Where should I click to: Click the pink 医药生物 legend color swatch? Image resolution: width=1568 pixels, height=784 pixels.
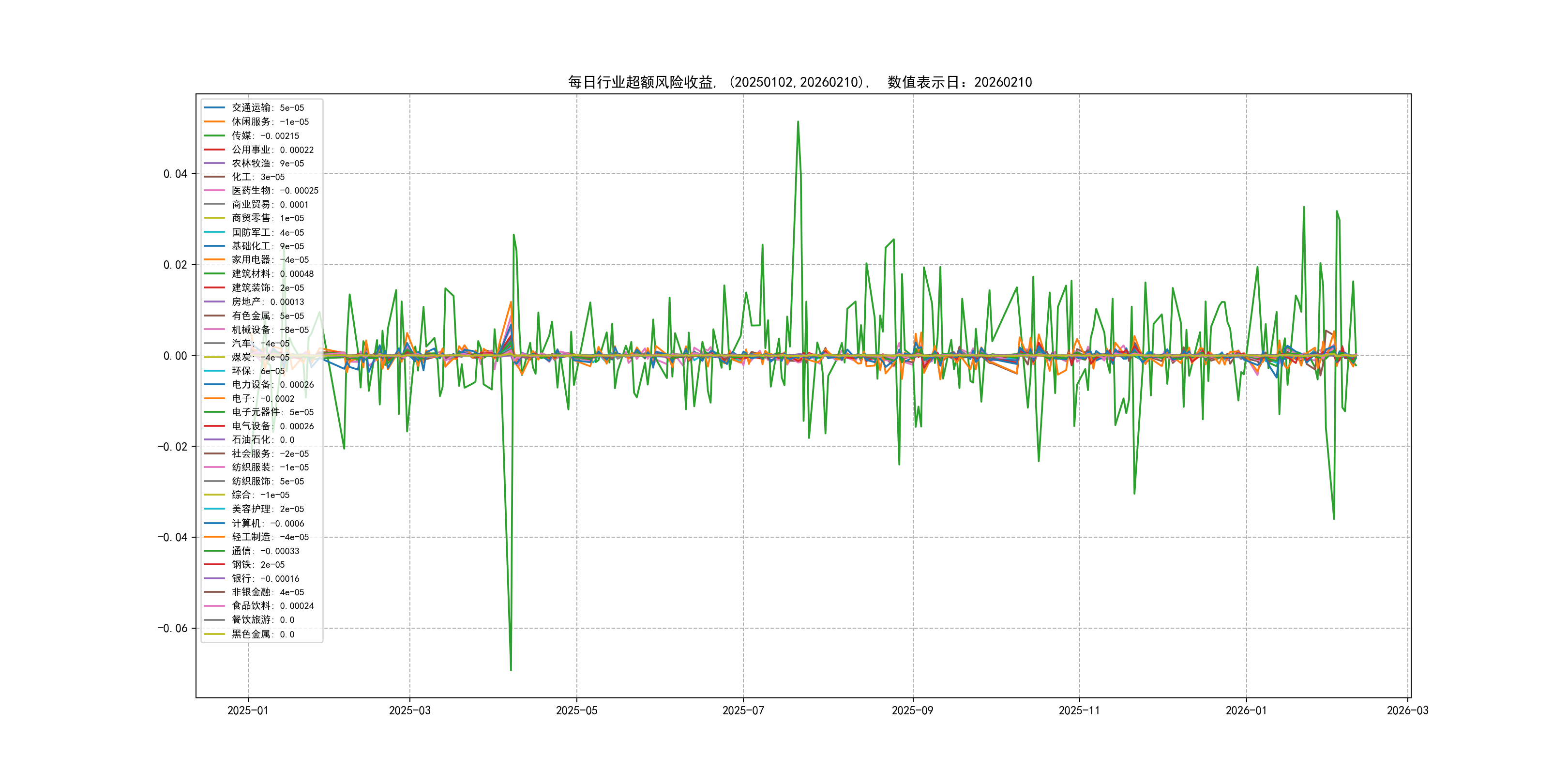(x=214, y=191)
